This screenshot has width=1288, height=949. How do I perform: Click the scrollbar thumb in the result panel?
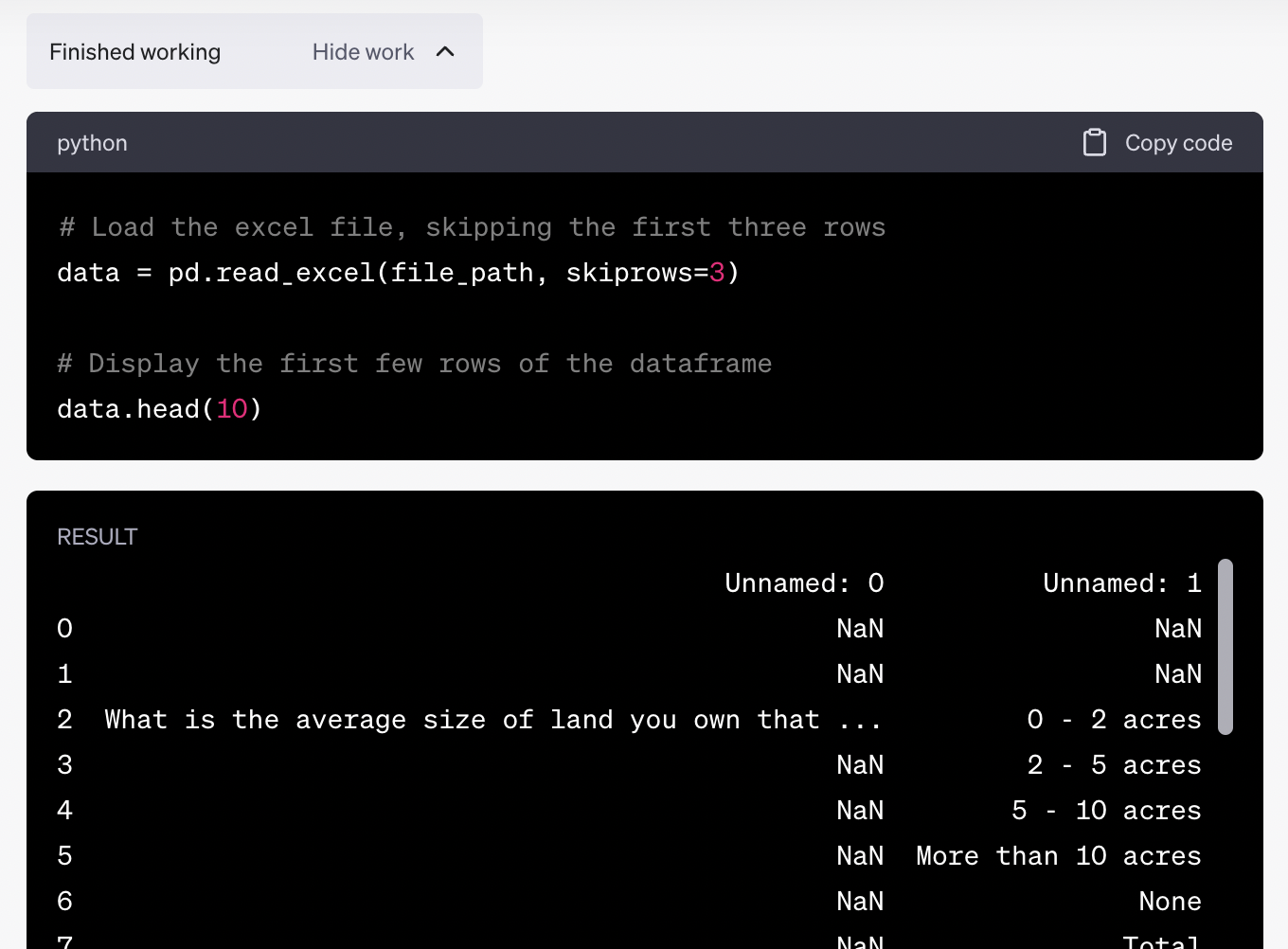1225,646
